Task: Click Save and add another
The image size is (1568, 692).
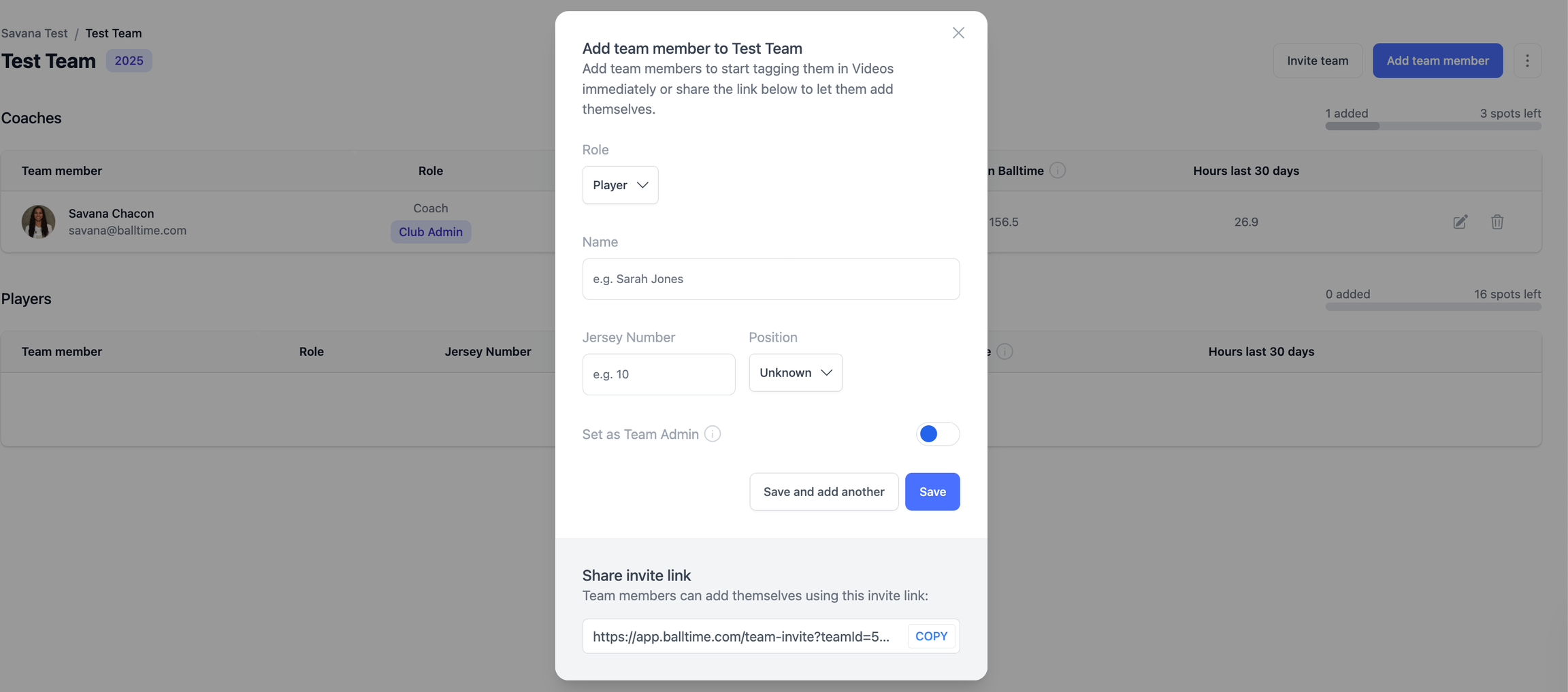Action: click(823, 491)
